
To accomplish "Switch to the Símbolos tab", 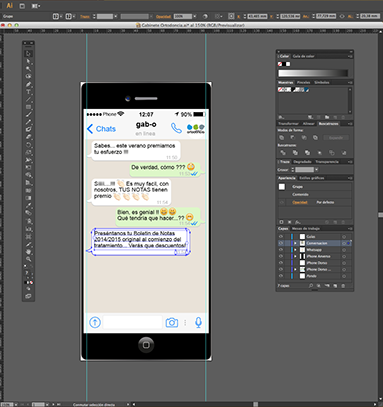I will pyautogui.click(x=322, y=82).
